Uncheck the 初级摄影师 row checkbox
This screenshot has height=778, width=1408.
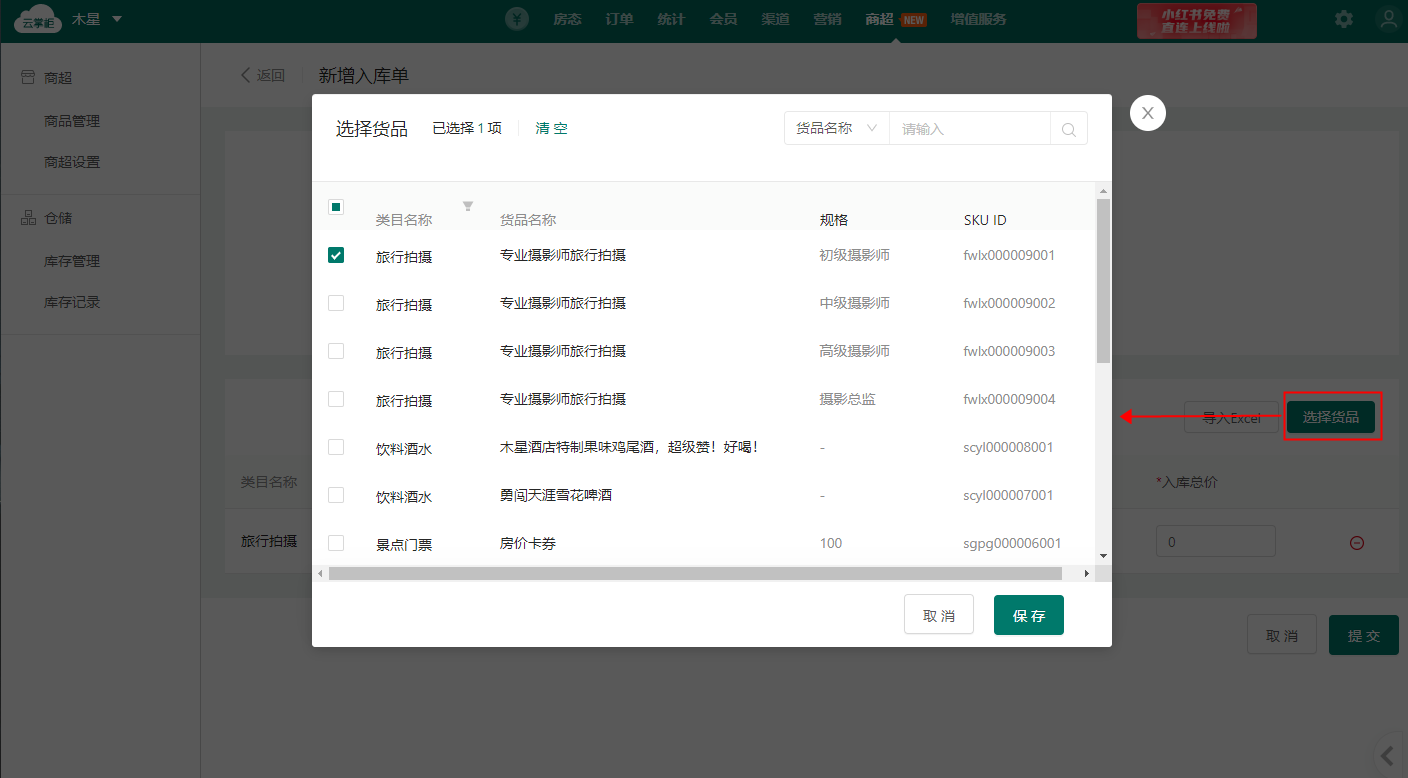(x=336, y=255)
